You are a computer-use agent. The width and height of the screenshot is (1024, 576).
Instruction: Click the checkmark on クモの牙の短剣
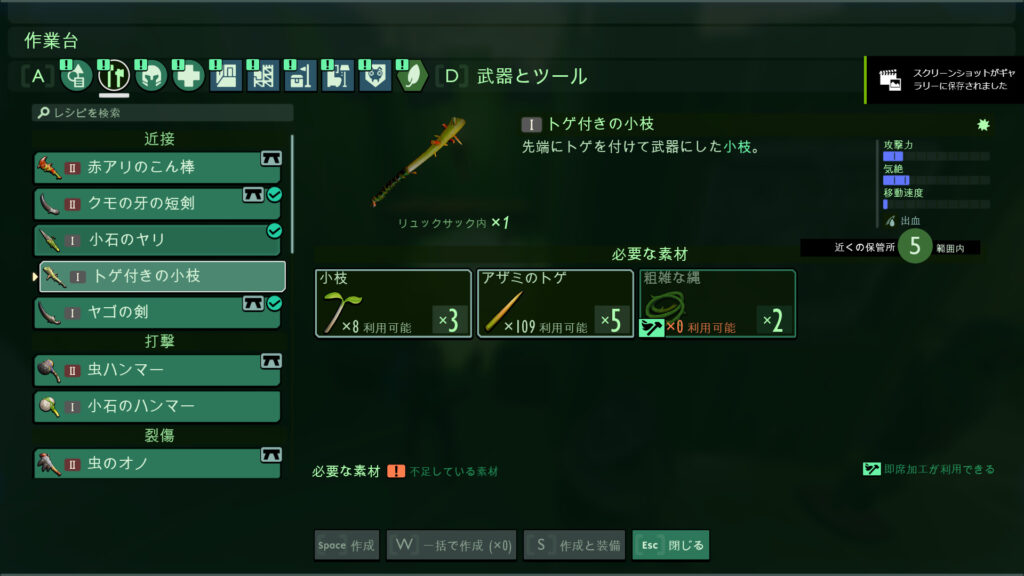[275, 194]
